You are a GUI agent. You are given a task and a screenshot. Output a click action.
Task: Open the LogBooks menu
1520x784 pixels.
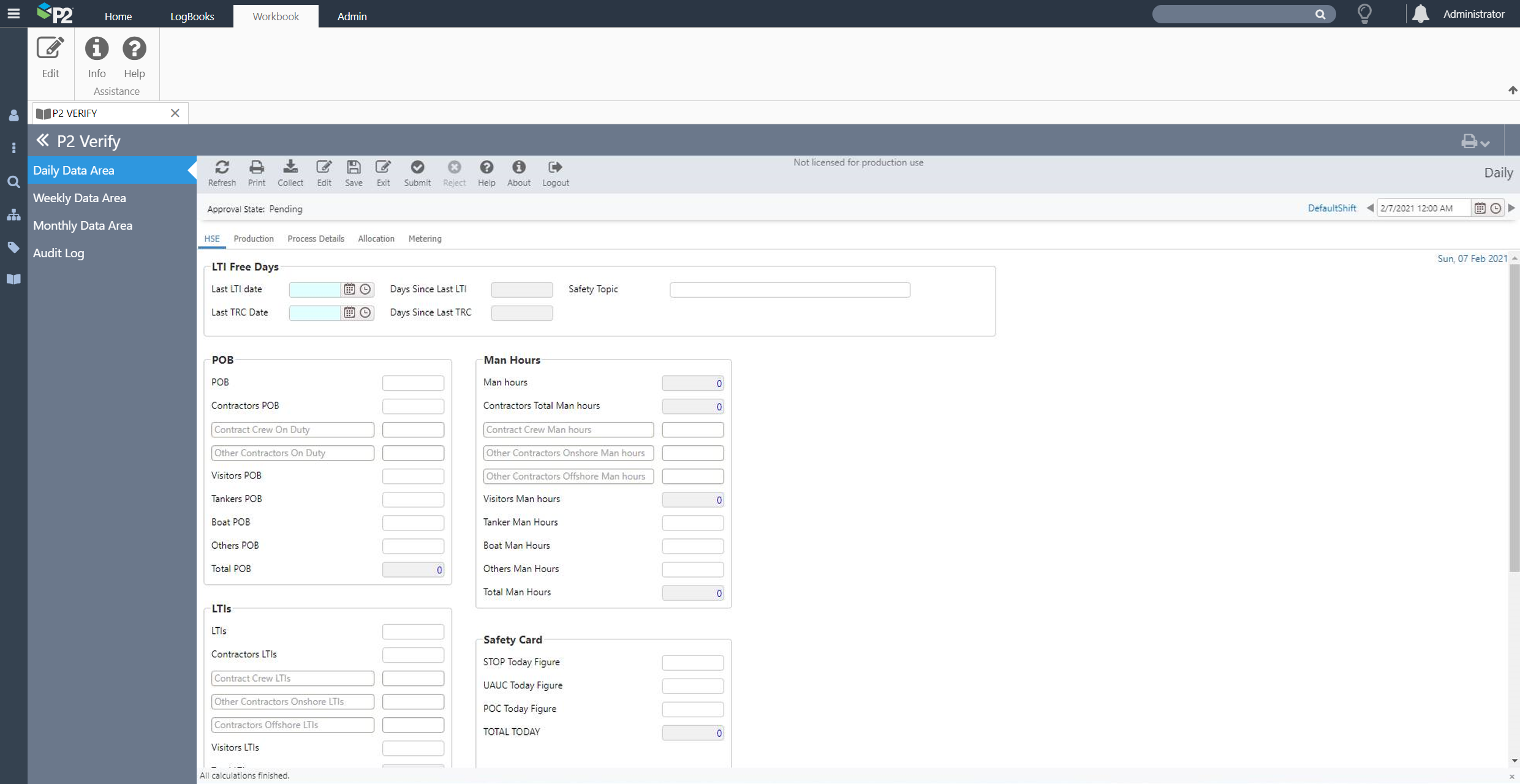[192, 17]
